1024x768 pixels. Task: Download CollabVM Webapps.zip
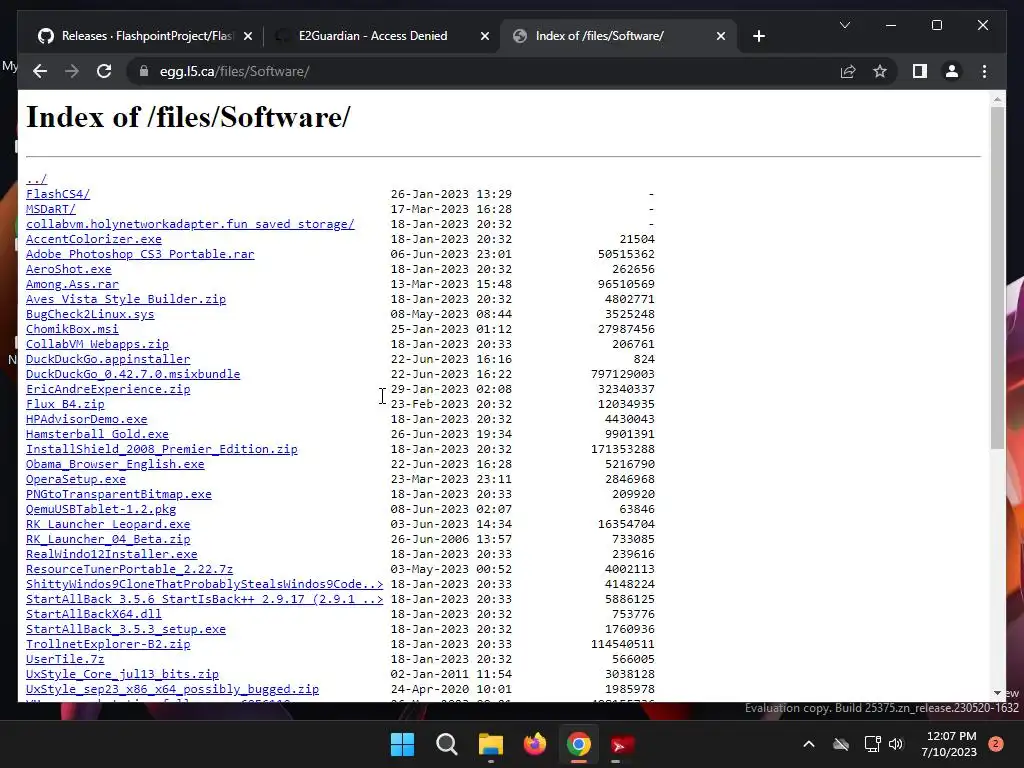tap(97, 344)
